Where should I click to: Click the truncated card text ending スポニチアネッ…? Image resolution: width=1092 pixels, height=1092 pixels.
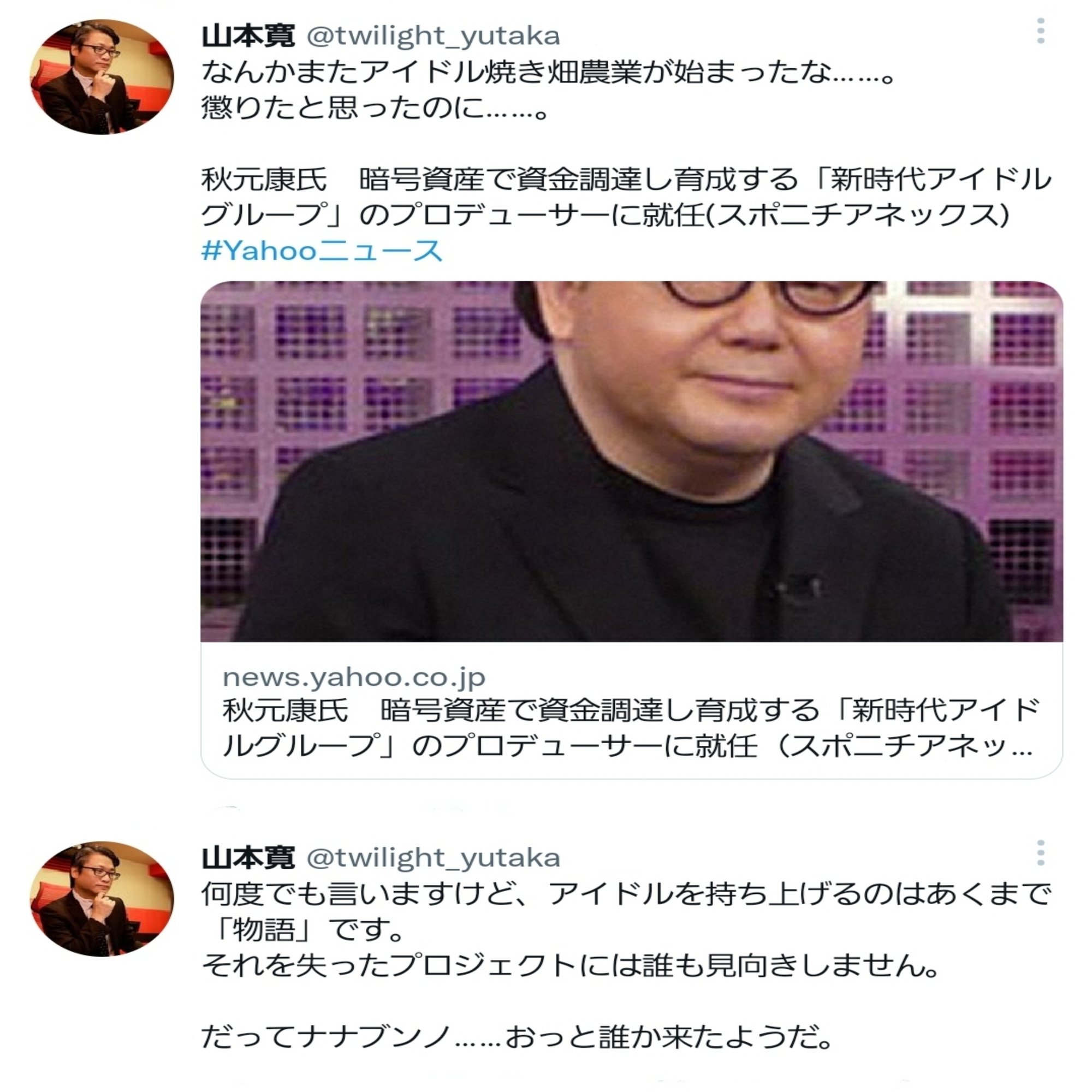pyautogui.click(x=627, y=745)
